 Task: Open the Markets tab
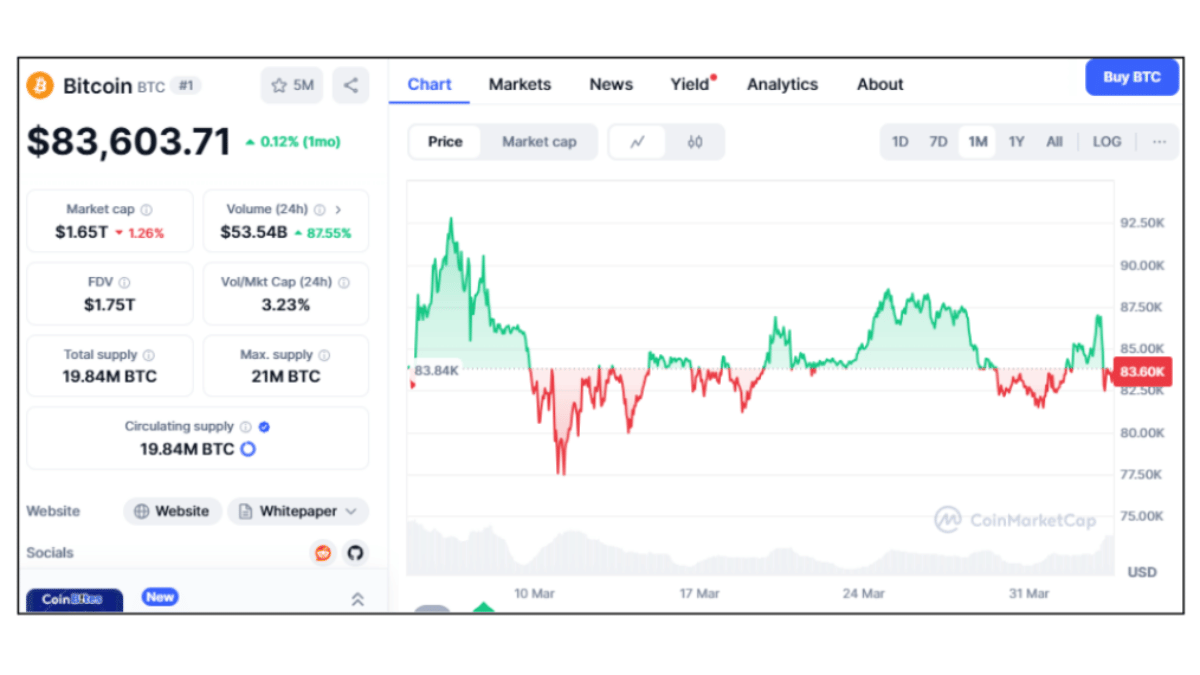(x=520, y=85)
